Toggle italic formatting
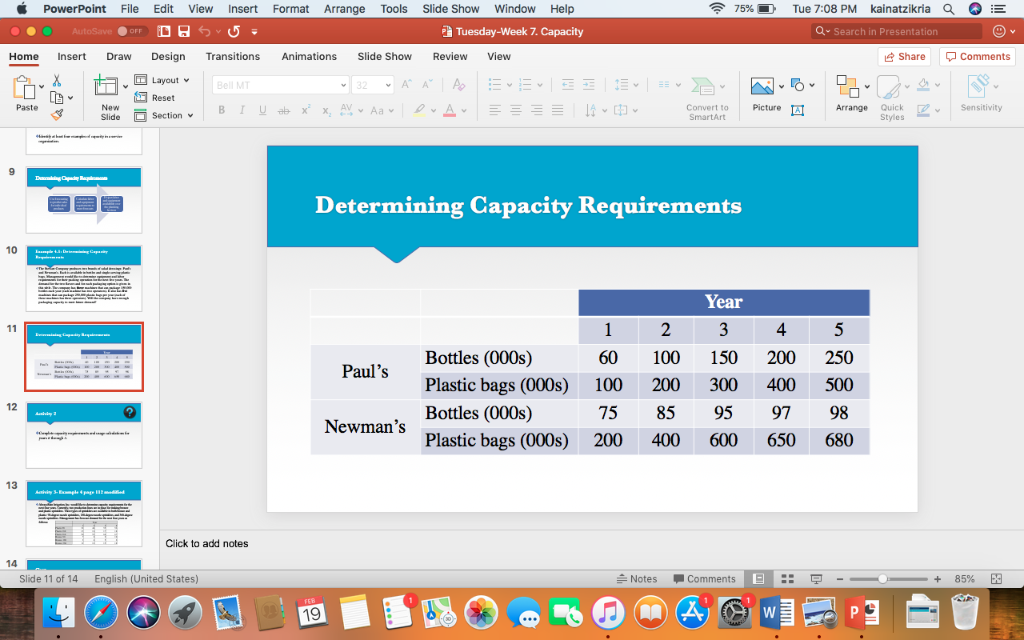 242,110
